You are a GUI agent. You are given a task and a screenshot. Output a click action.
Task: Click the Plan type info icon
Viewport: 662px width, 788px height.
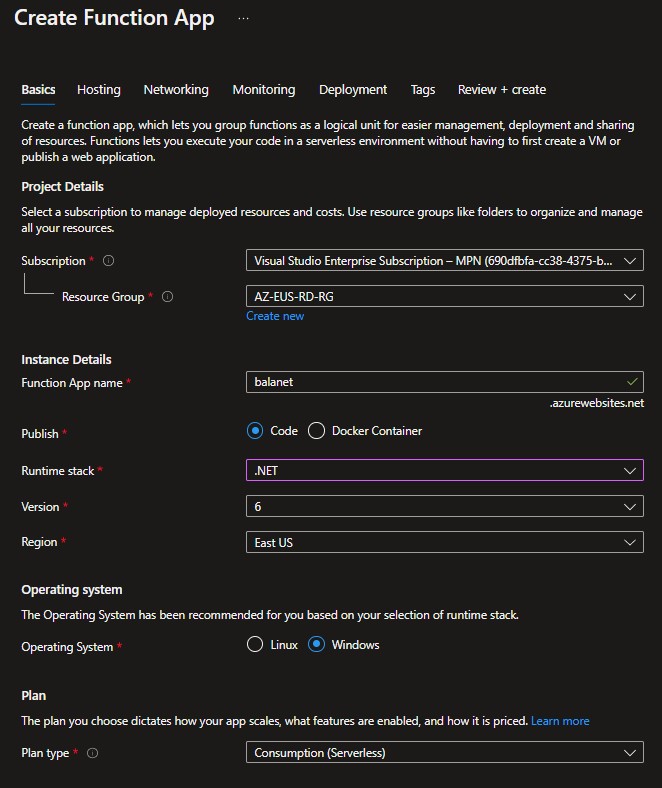click(x=92, y=753)
